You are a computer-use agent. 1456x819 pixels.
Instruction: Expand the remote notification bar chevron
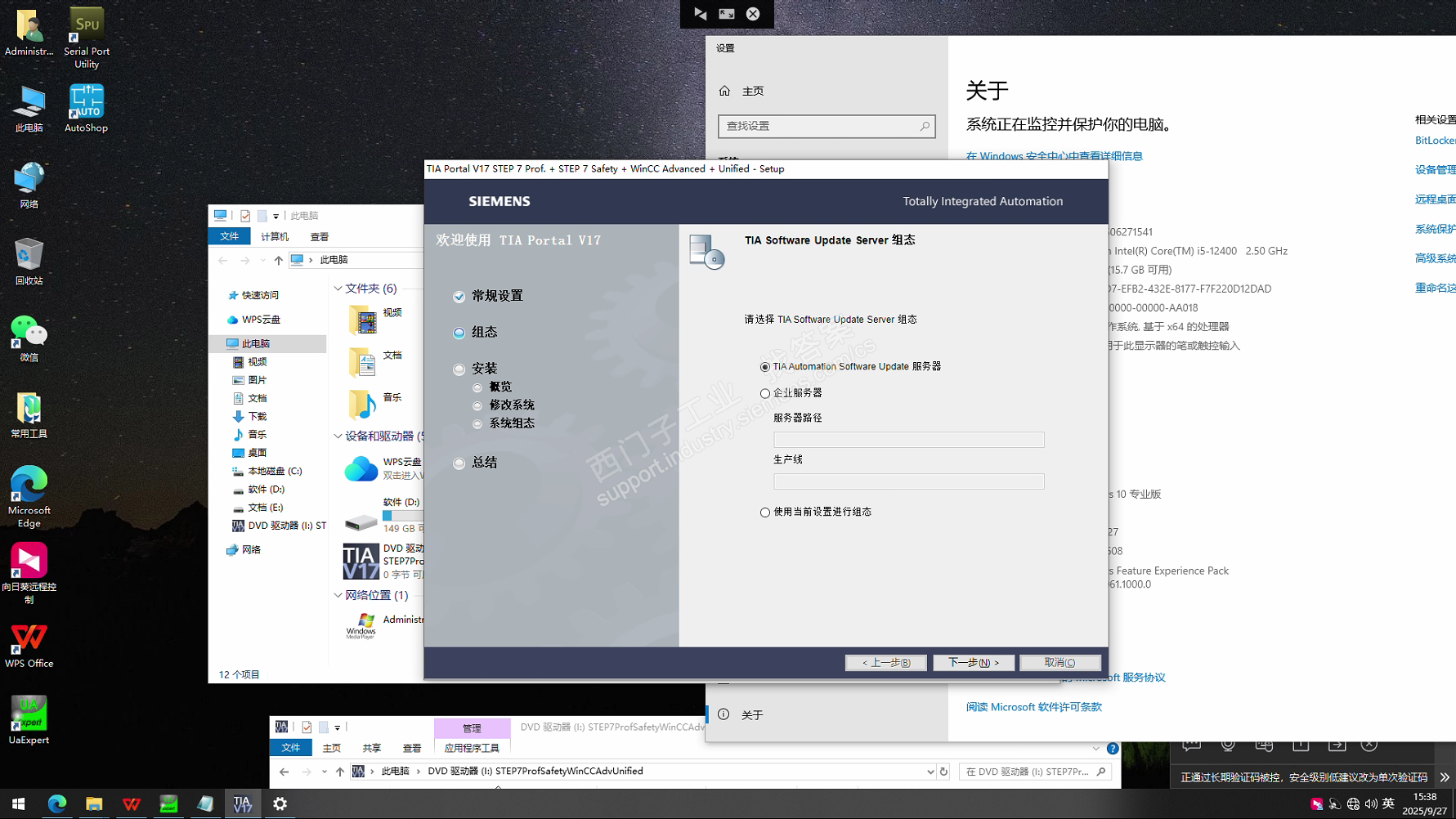point(1445,777)
